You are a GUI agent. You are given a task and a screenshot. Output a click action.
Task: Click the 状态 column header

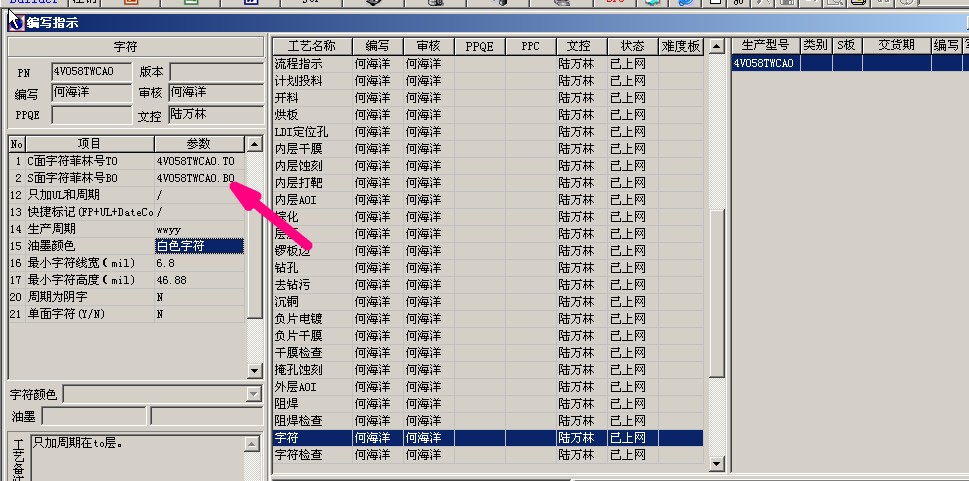(632, 46)
